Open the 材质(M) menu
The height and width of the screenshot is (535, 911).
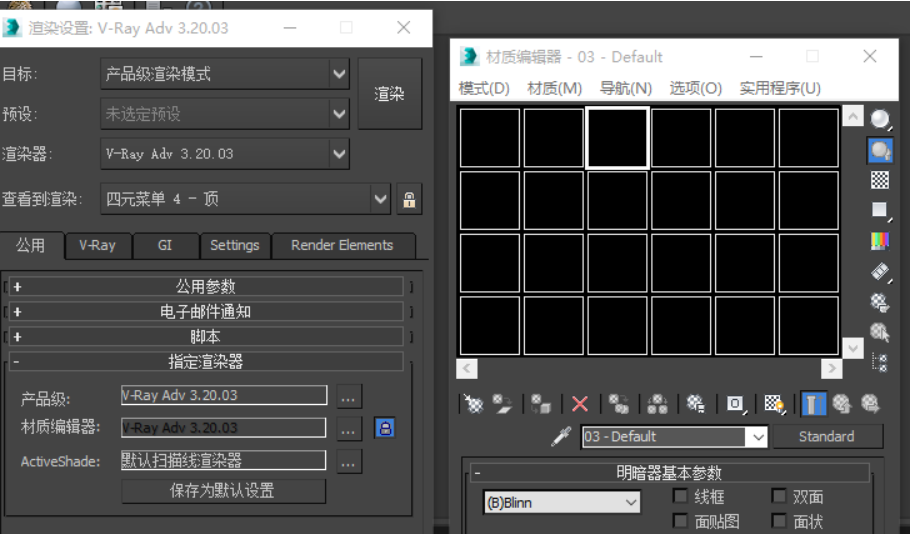(x=554, y=88)
